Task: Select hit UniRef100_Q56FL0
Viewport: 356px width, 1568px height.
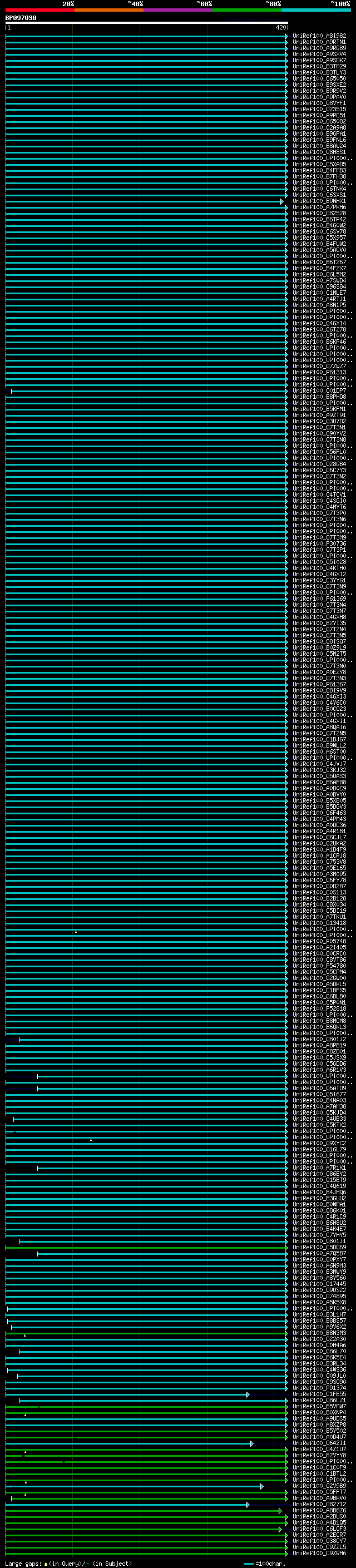Action: [x=319, y=452]
